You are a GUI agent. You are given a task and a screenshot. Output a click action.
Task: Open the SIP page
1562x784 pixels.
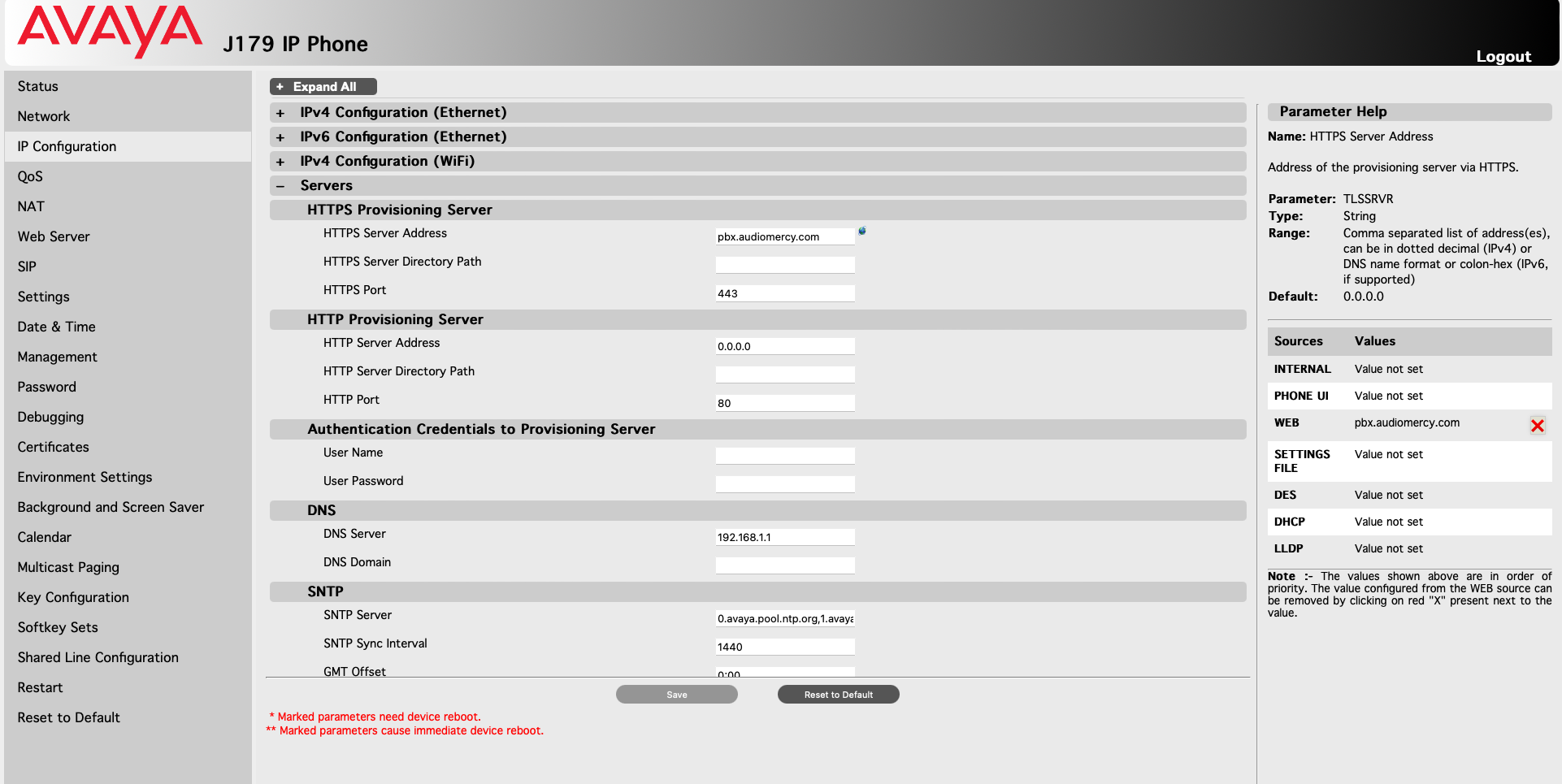[x=128, y=266]
